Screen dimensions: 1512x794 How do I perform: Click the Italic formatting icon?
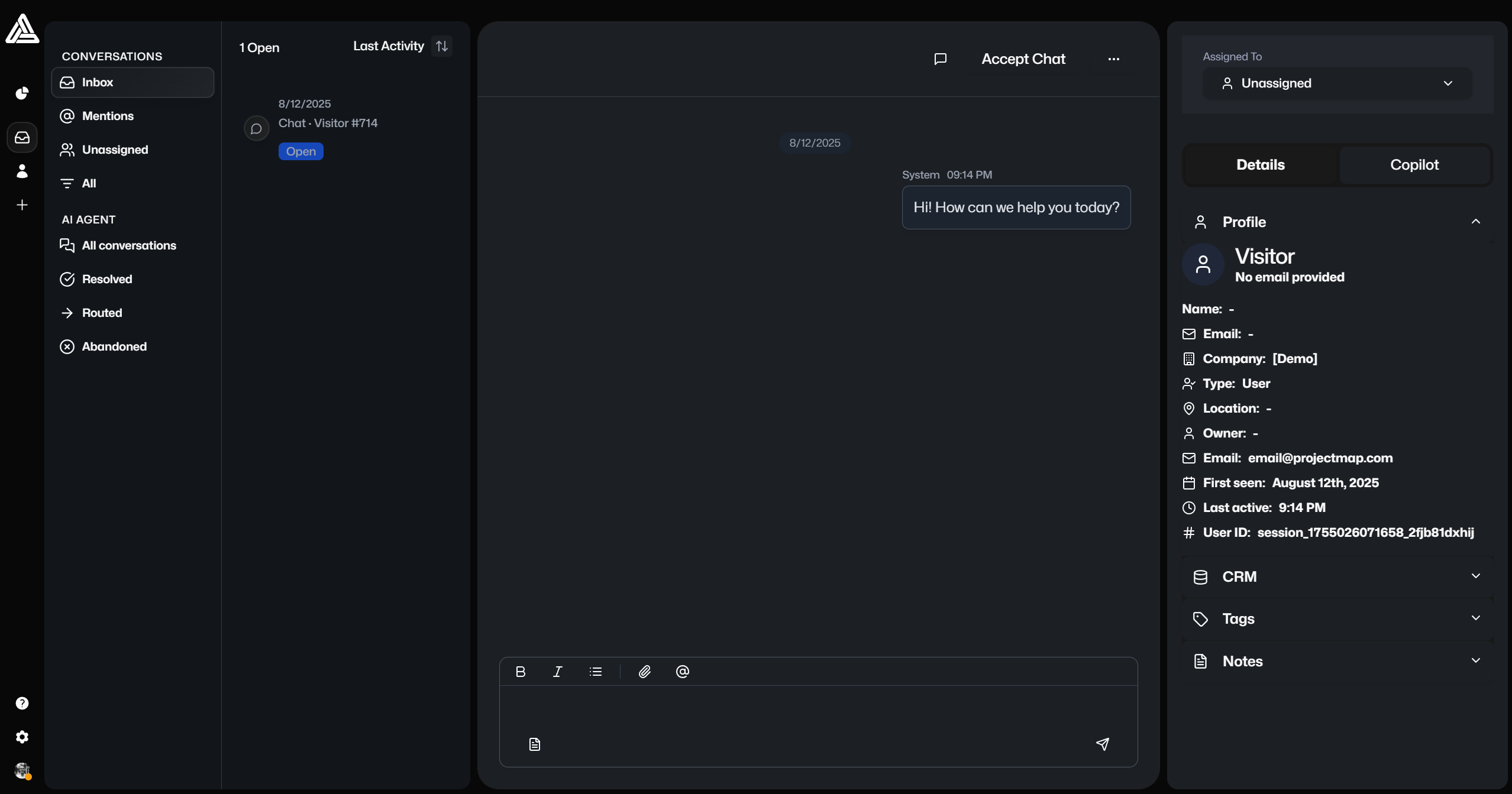click(x=557, y=672)
